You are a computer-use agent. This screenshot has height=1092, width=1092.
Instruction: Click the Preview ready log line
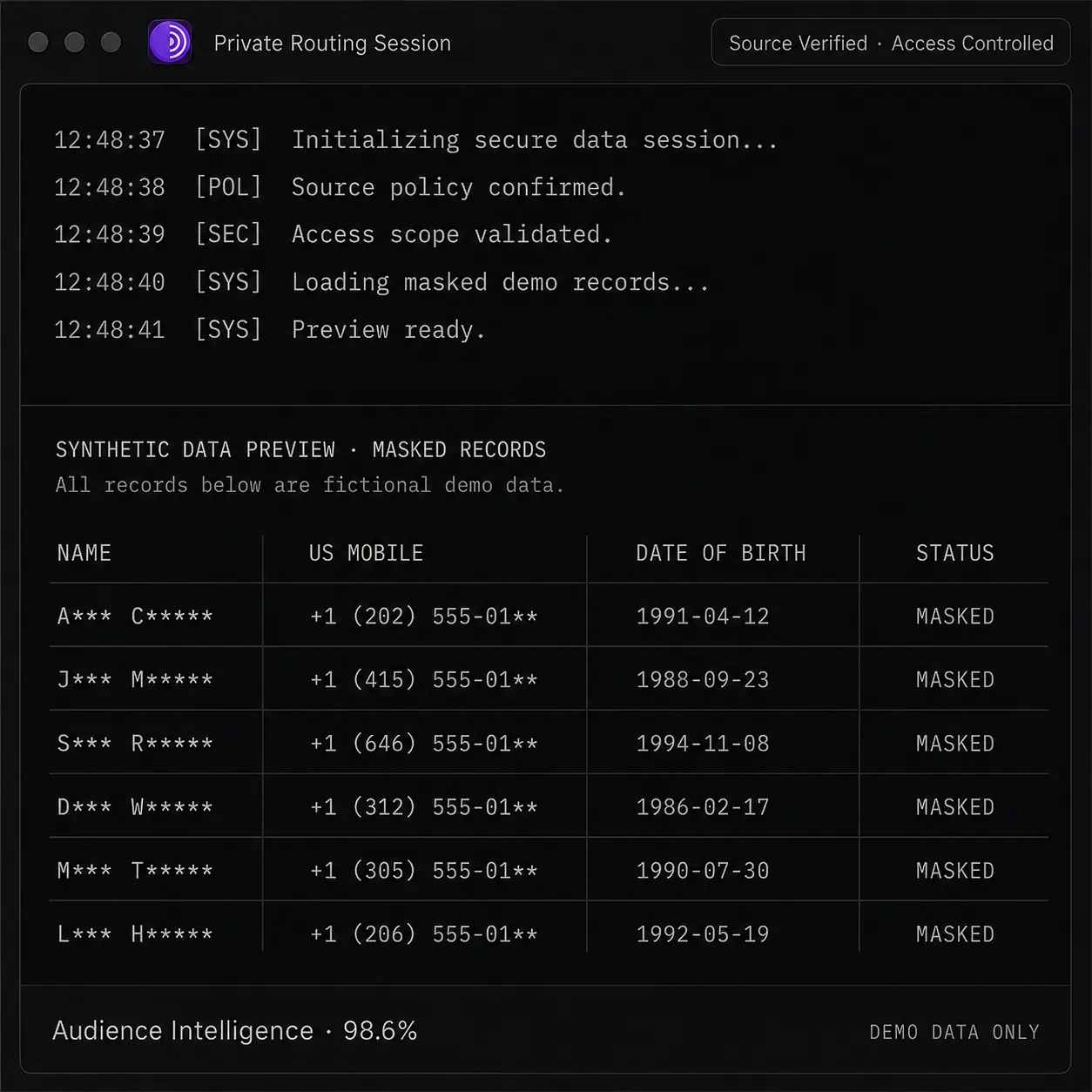pos(270,329)
